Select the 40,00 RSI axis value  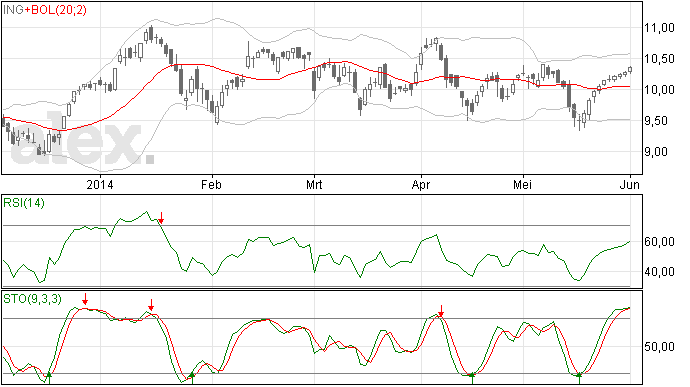[659, 272]
